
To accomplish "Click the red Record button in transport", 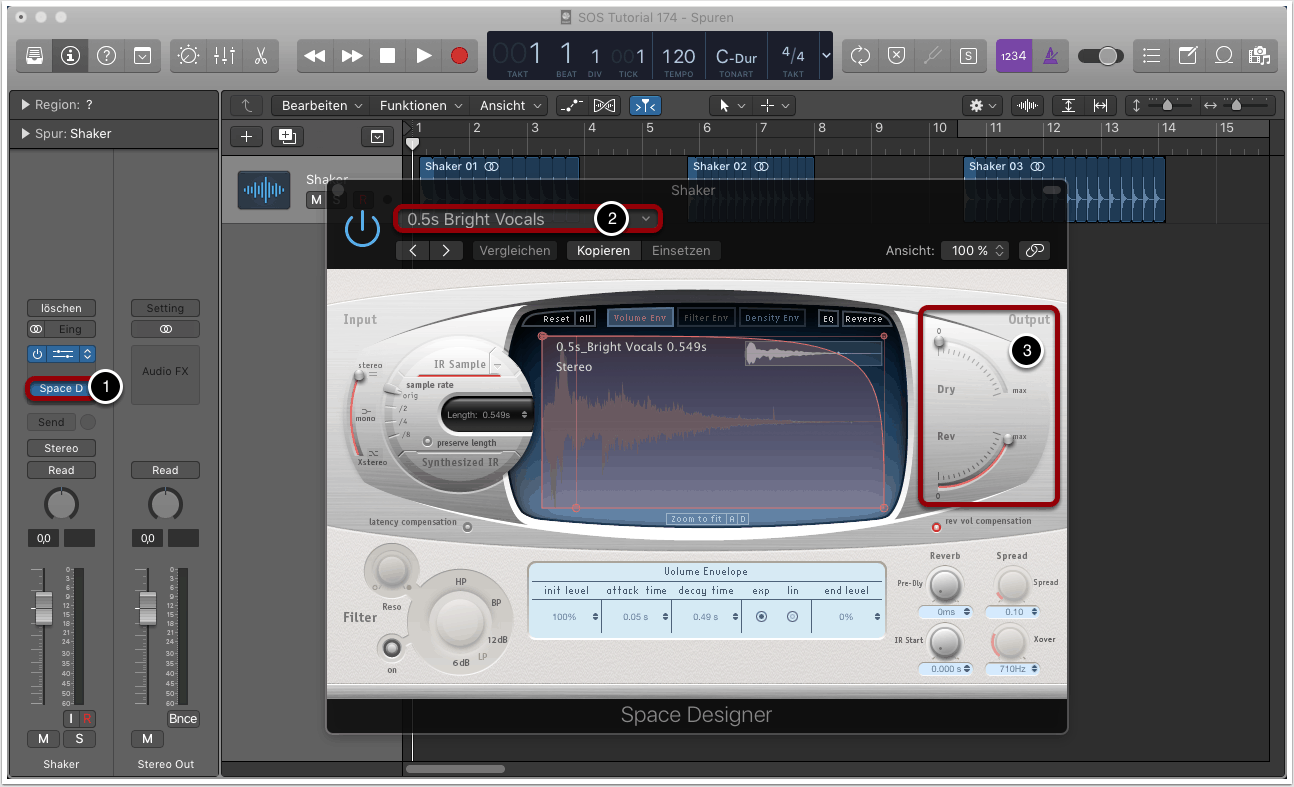I will pyautogui.click(x=459, y=56).
